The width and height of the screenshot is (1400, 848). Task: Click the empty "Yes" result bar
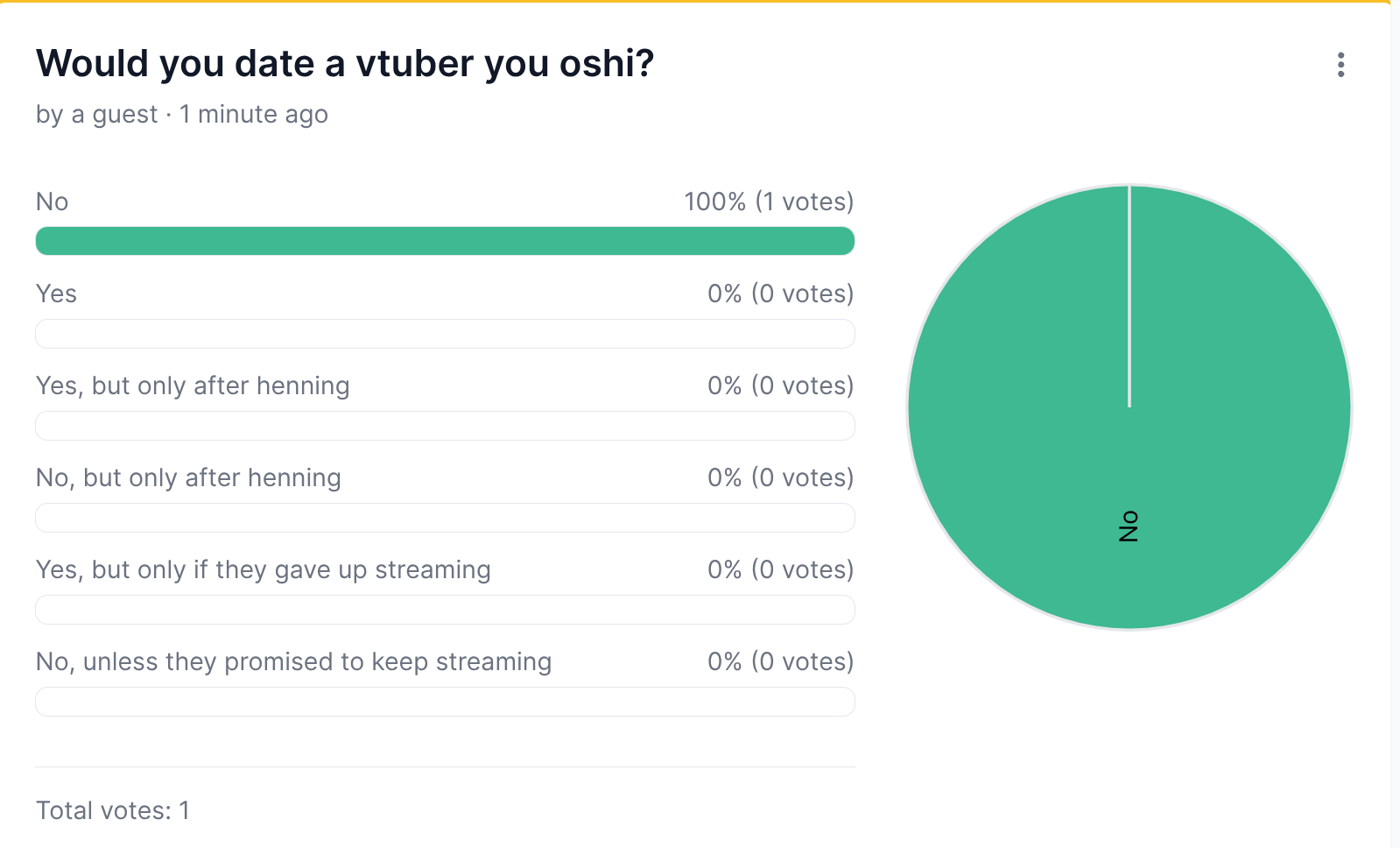click(445, 334)
